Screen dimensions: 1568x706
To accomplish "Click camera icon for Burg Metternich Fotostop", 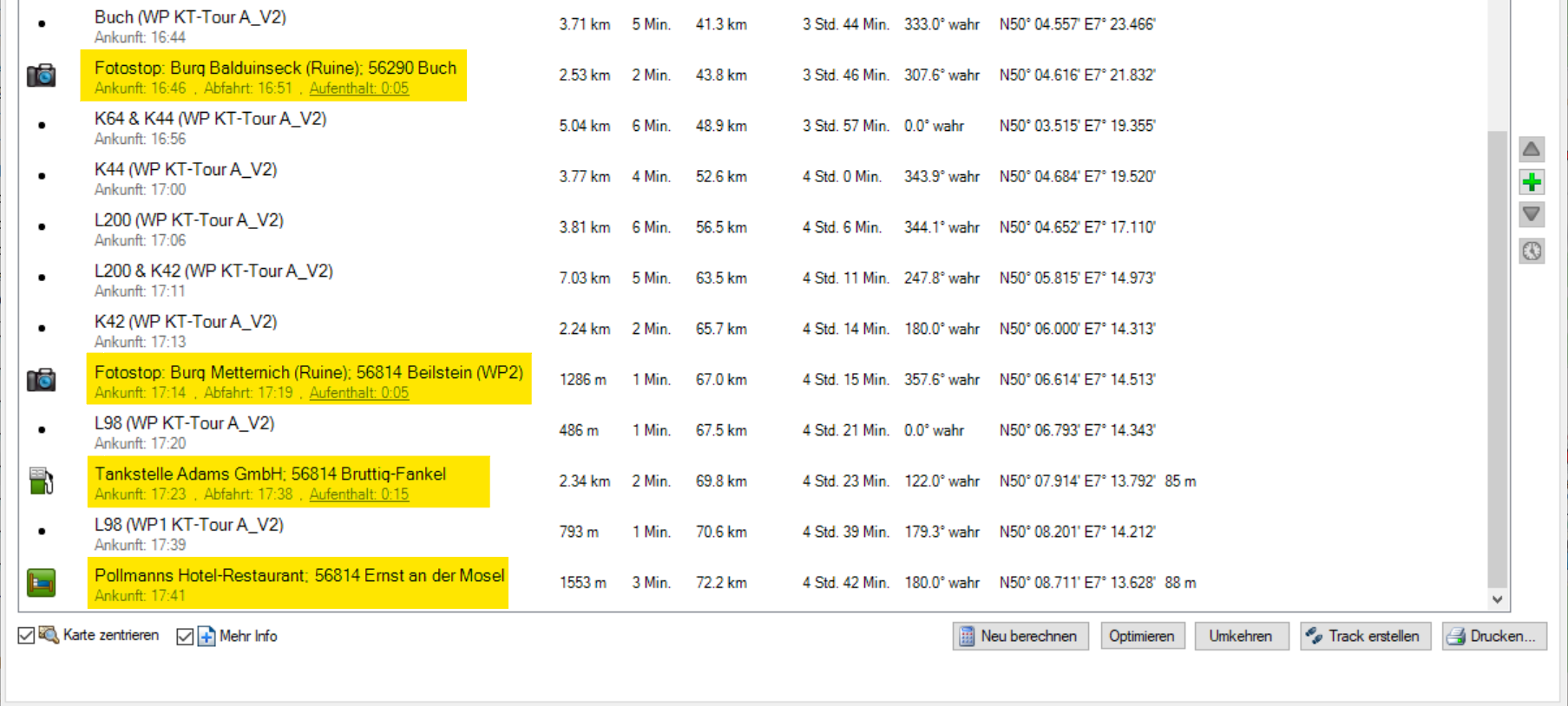I will tap(41, 380).
